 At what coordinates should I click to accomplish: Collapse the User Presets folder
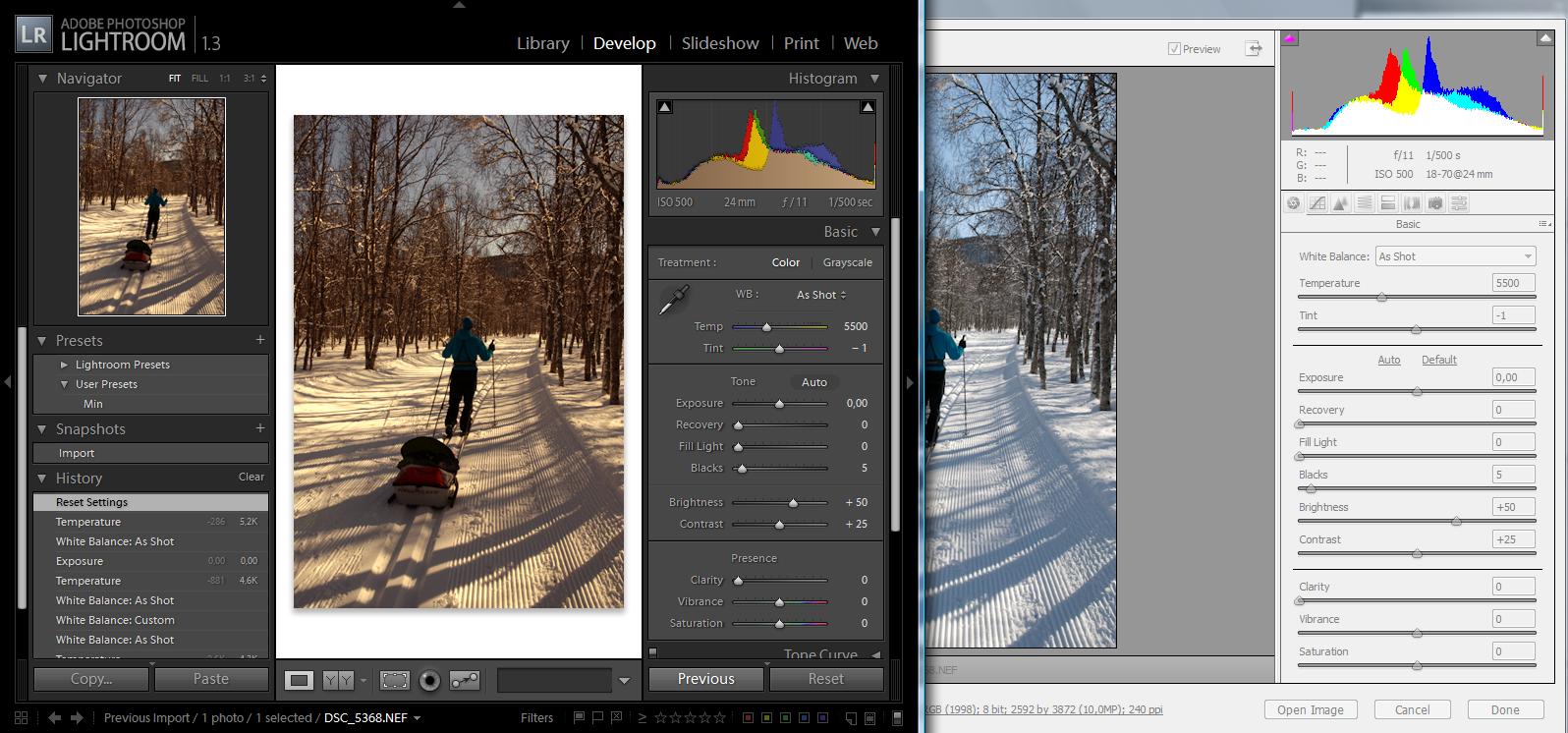pyautogui.click(x=65, y=384)
